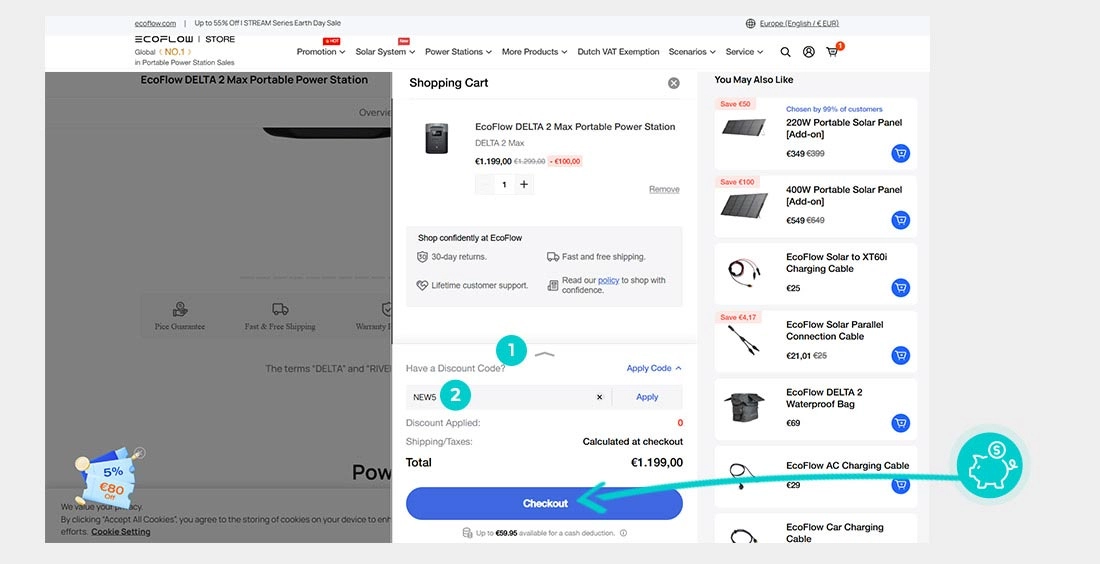Image resolution: width=1100 pixels, height=564 pixels.
Task: Click the Total €1.199,00 amount
Action: [657, 463]
